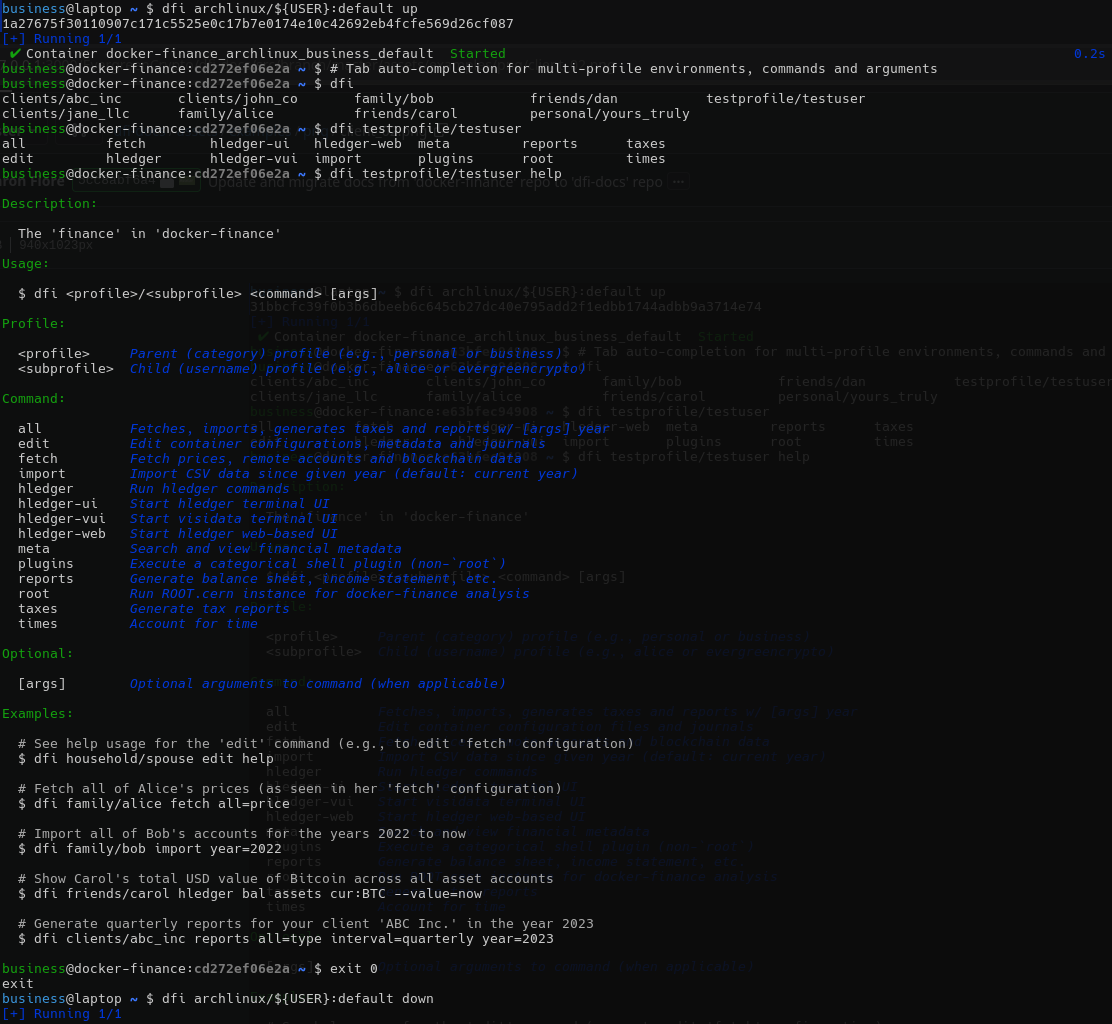Select the container hash line starting 1a27675f
The image size is (1112, 1024).
click(x=258, y=24)
